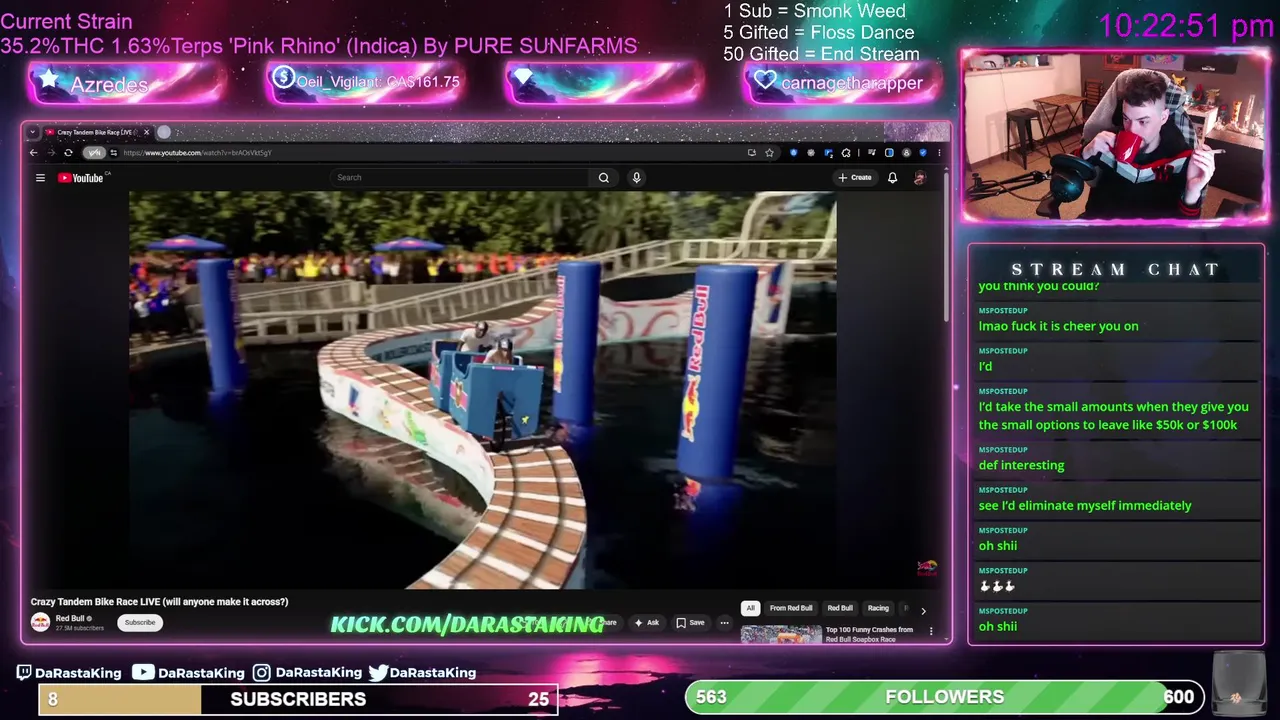Go back with the browser back arrow

point(33,153)
